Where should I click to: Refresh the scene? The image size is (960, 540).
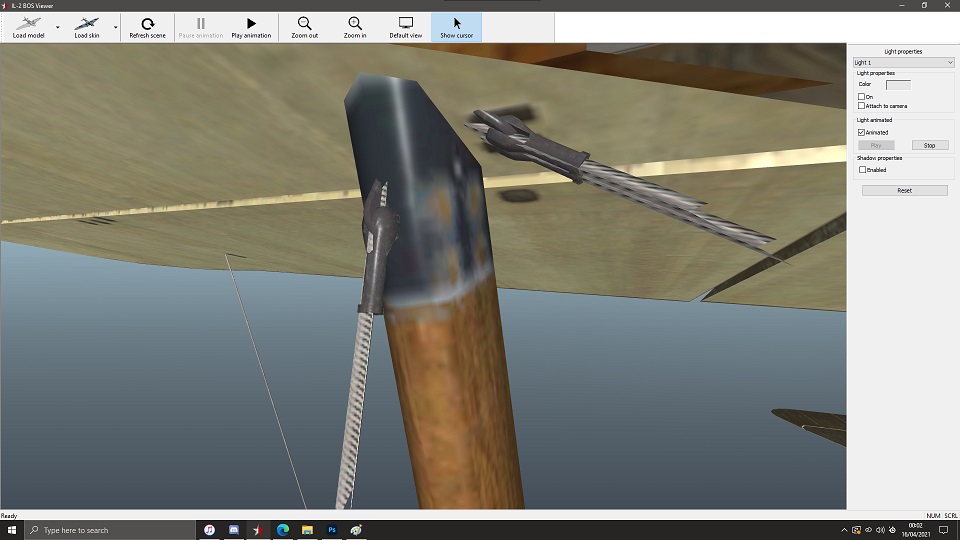click(147, 27)
